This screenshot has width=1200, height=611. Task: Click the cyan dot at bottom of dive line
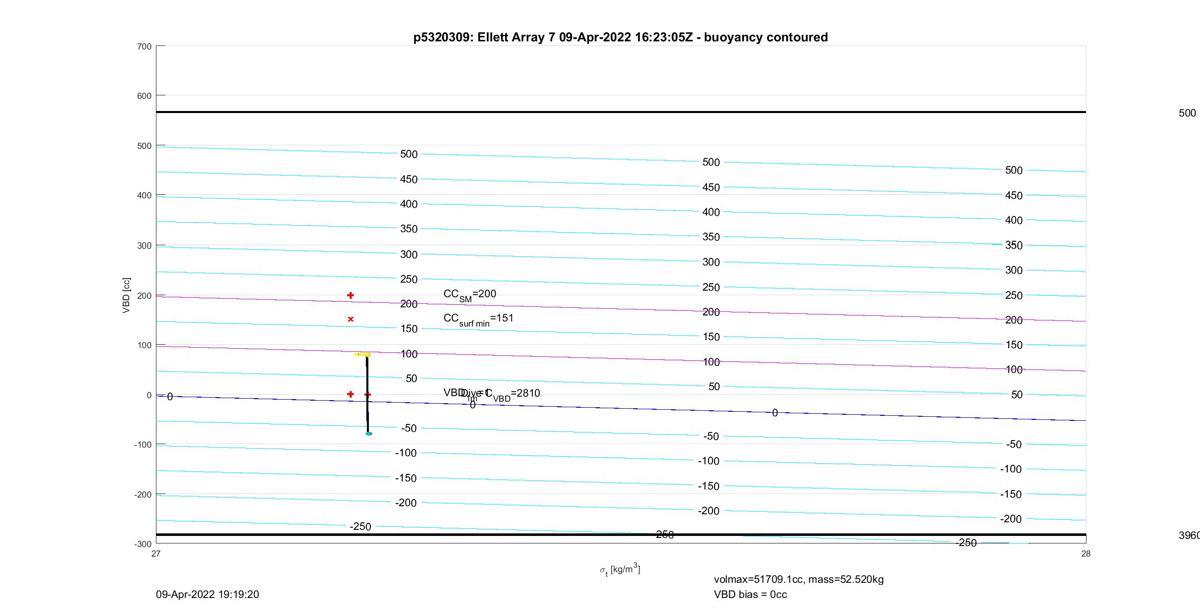point(368,433)
